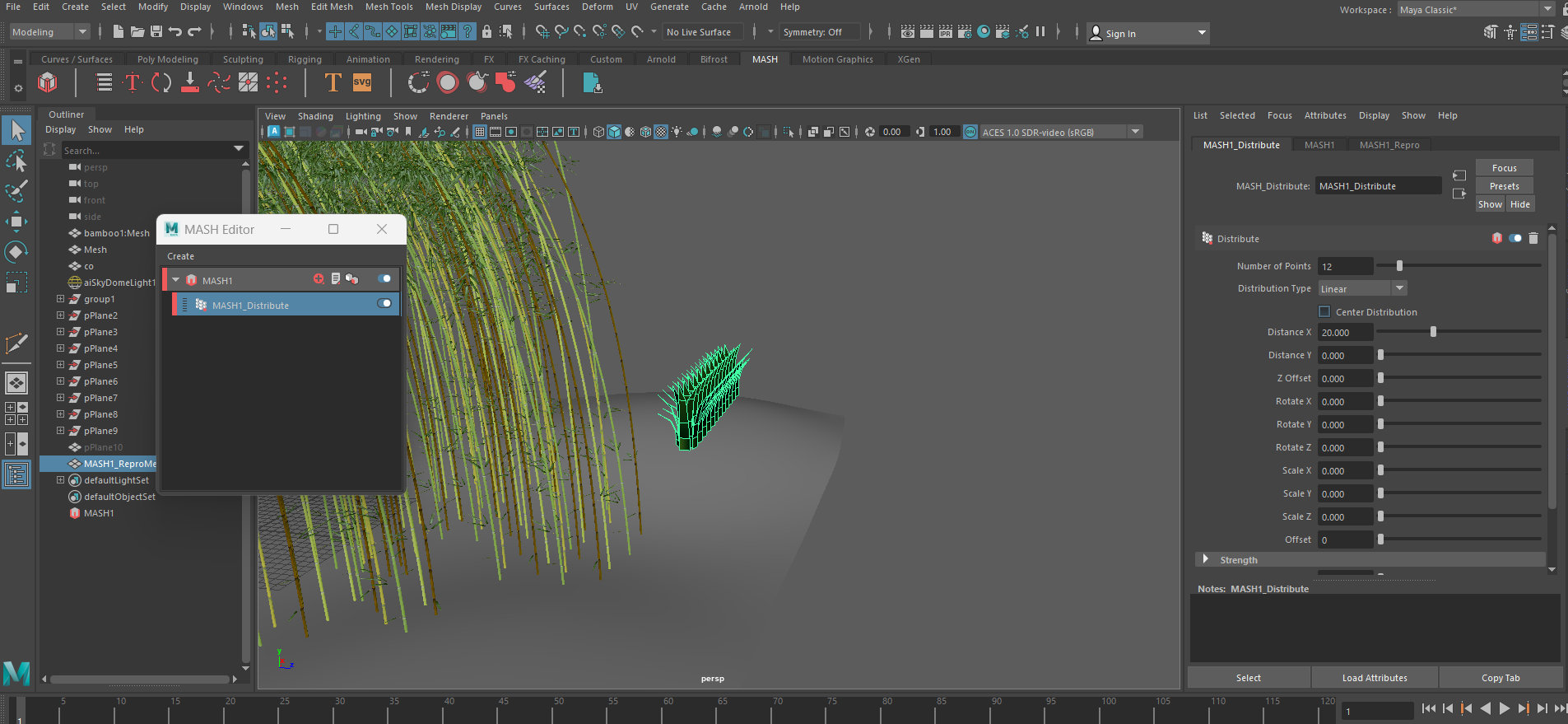Click the Undo arrow icon
Image resolution: width=1568 pixels, height=724 pixels.
pyautogui.click(x=175, y=32)
